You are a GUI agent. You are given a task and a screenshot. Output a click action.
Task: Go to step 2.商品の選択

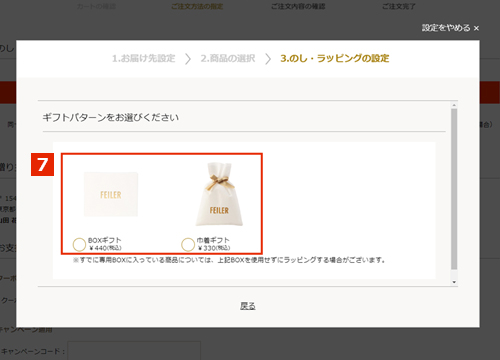(x=228, y=58)
